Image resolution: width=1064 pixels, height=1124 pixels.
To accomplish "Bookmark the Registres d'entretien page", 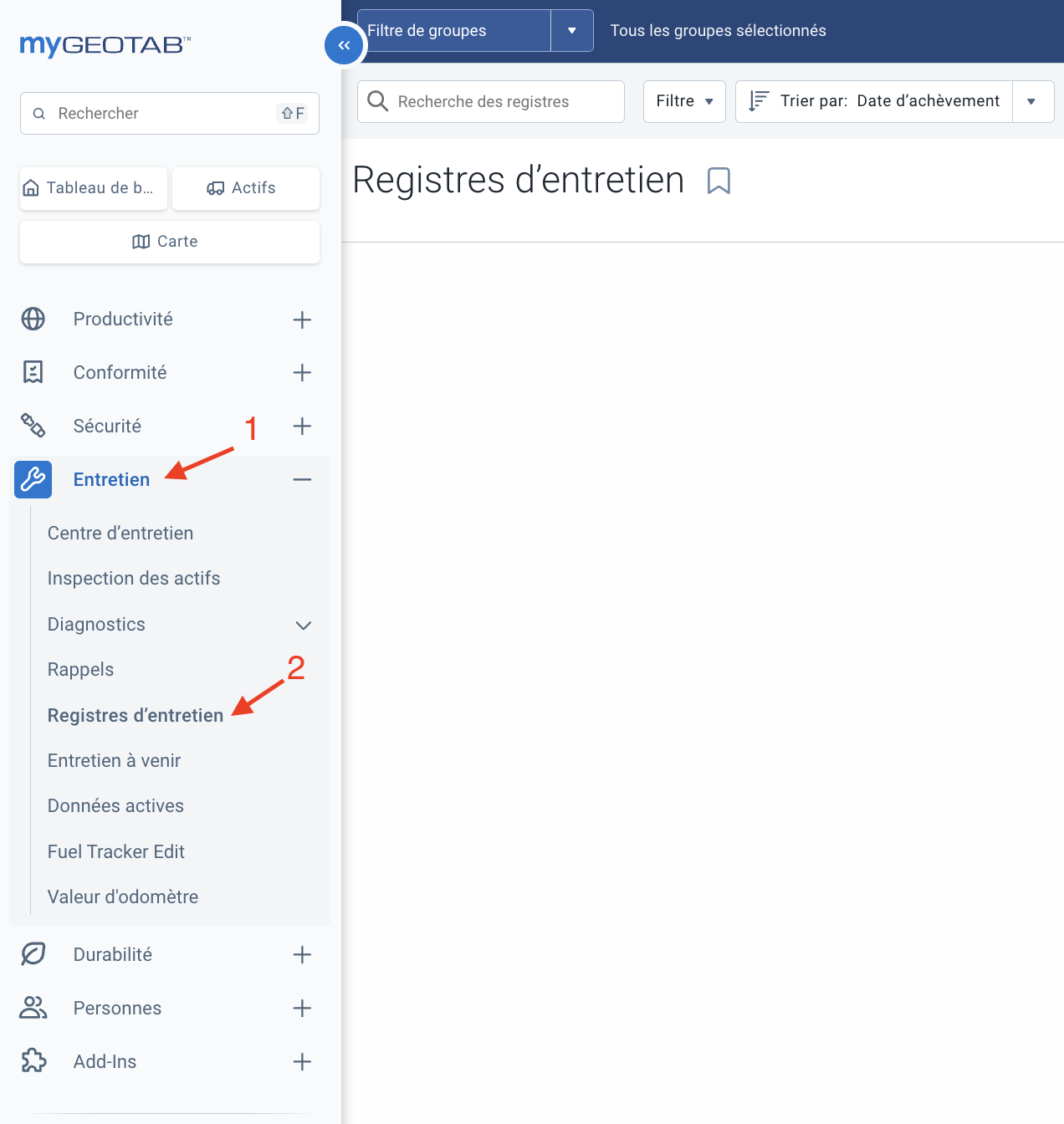I will (x=719, y=181).
